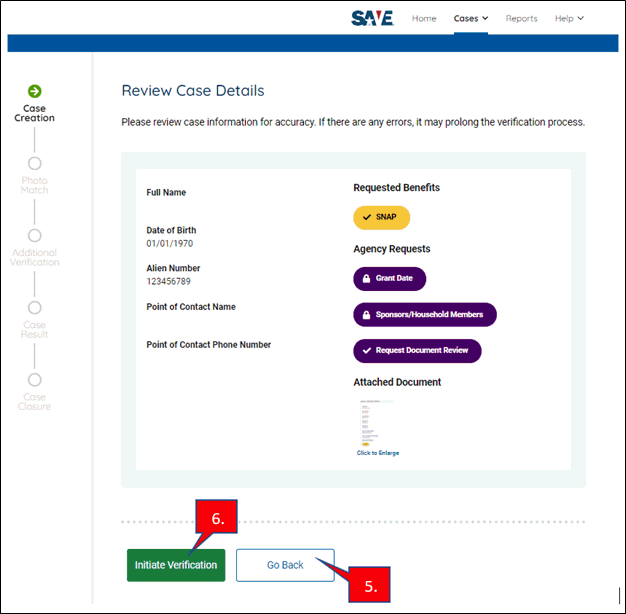Click the lock icon on Sponsors/Household Members
The image size is (626, 614).
(x=366, y=315)
